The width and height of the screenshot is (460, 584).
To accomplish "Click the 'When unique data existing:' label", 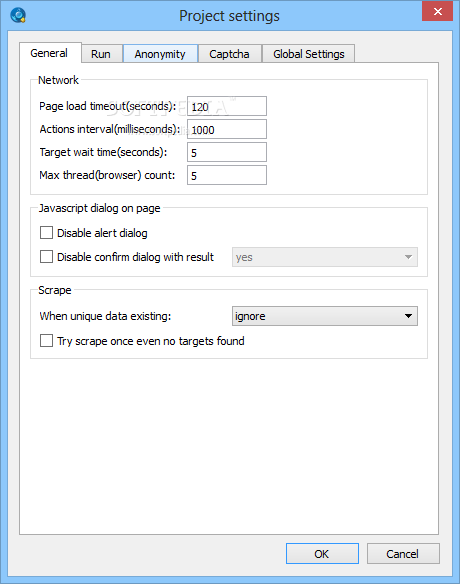I will click(105, 316).
